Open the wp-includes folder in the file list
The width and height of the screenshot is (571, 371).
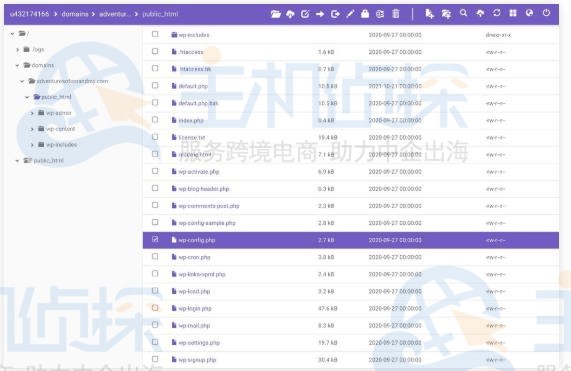pyautogui.click(x=194, y=35)
